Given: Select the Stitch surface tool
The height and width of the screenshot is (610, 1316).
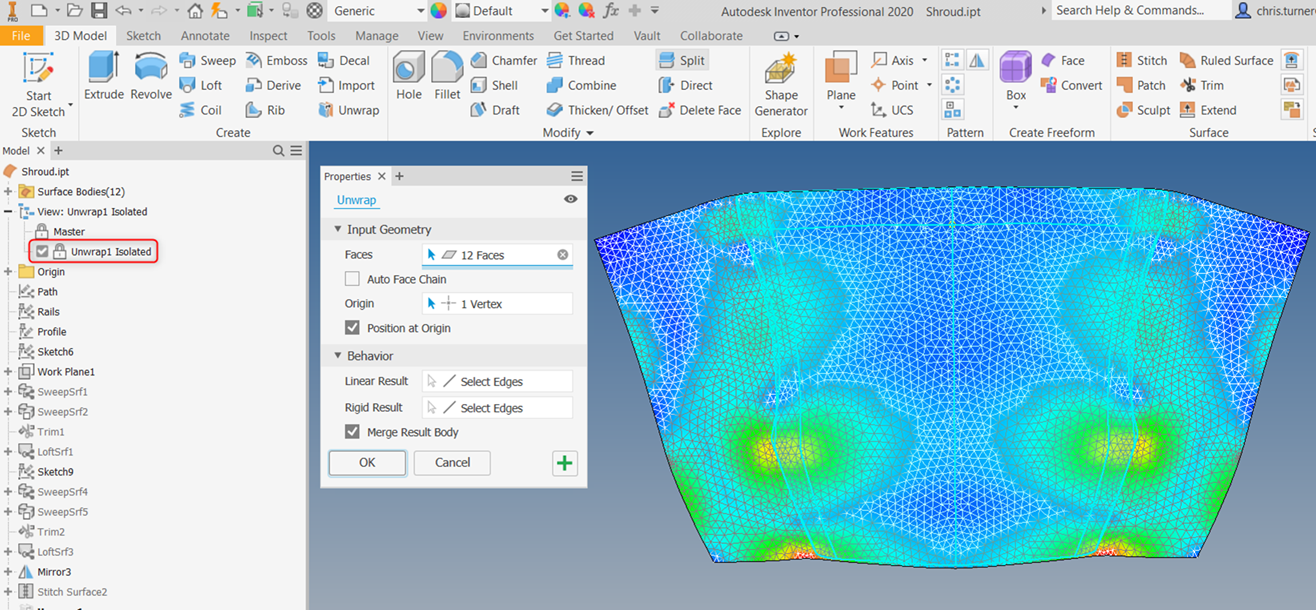Looking at the screenshot, I should 1141,61.
